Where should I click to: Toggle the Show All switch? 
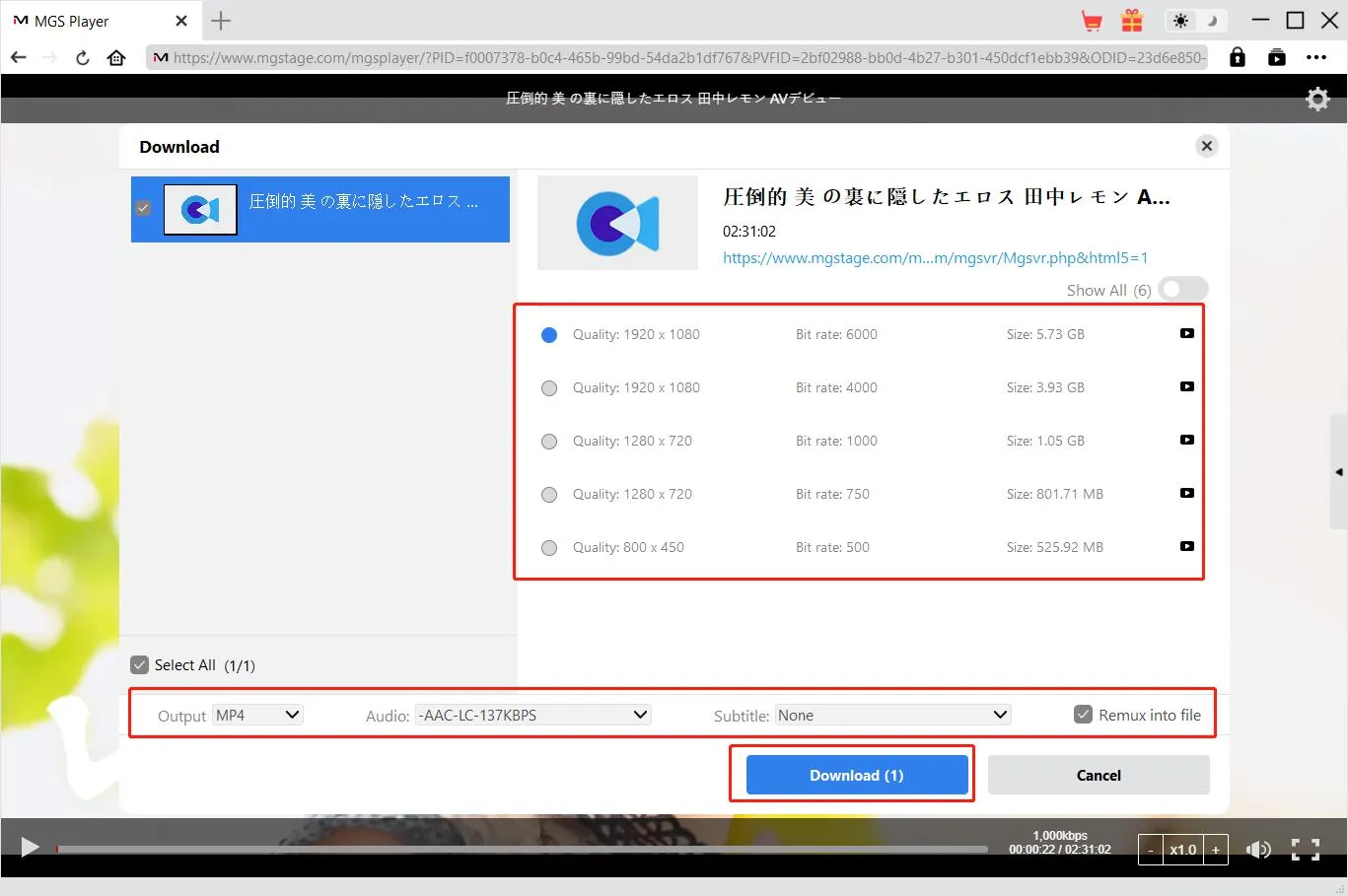(1182, 290)
